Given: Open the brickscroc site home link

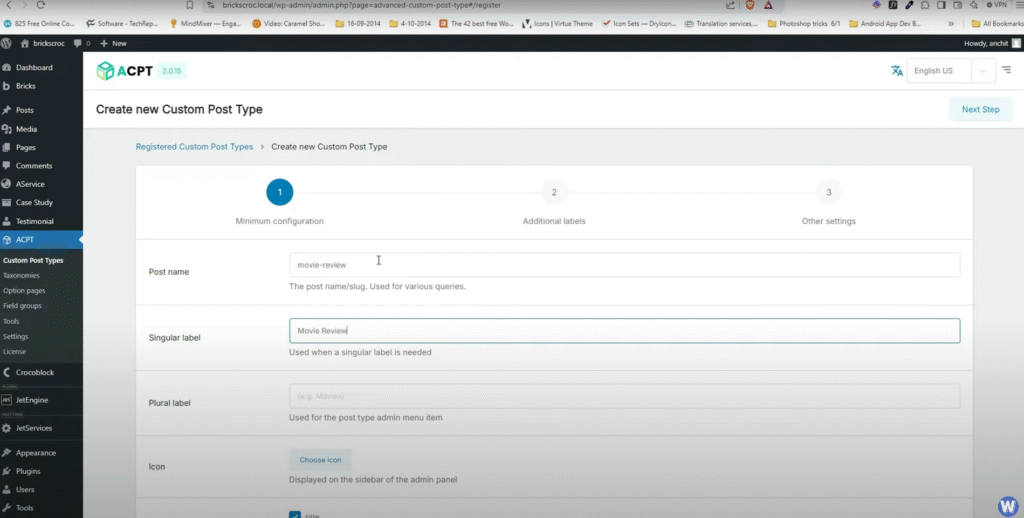Looking at the screenshot, I should tap(43, 43).
